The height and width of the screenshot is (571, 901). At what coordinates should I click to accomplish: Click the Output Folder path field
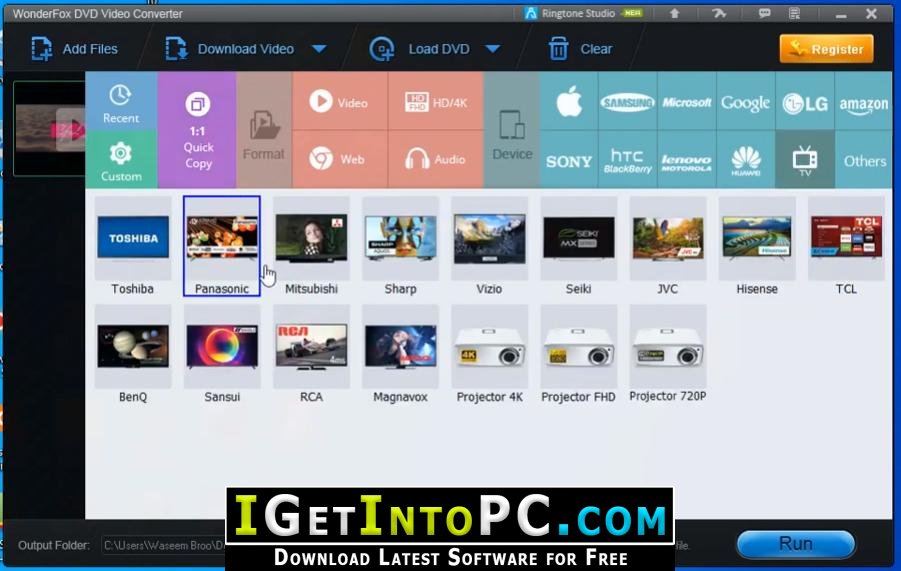coord(164,545)
